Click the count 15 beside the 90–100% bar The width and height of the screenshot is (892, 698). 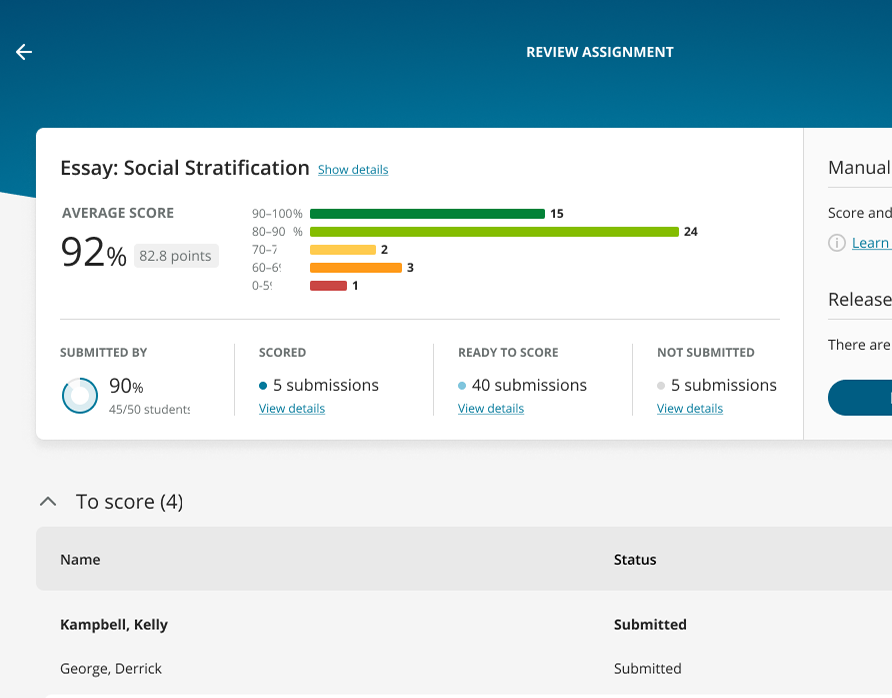click(x=557, y=214)
